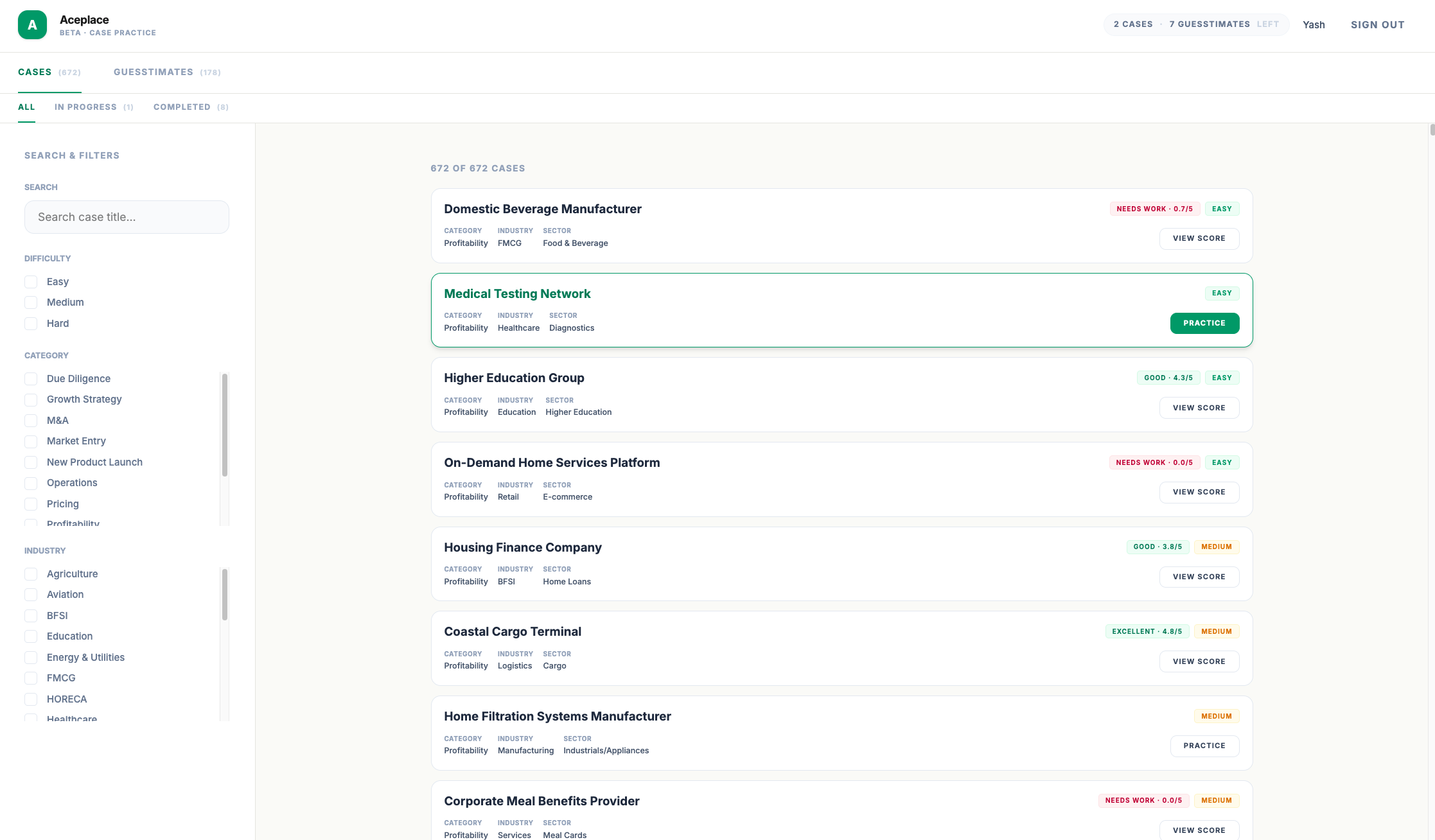This screenshot has width=1435, height=840.
Task: Filter by Aviation industry checkbox
Action: (31, 595)
